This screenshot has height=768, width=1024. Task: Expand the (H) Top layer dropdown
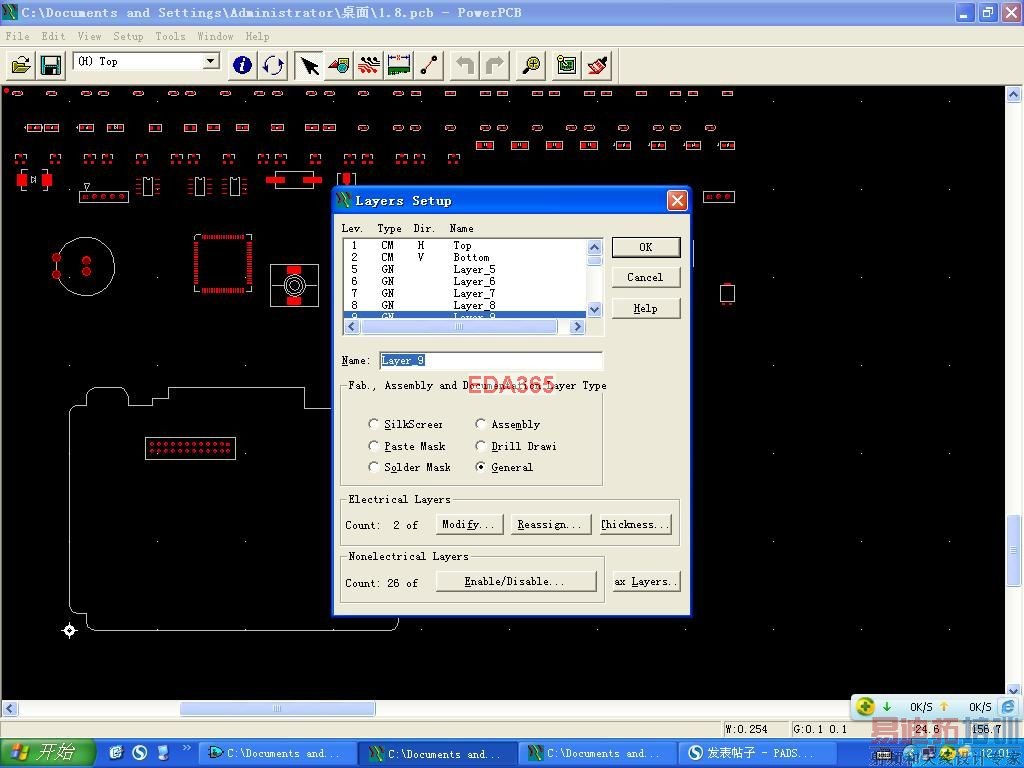(x=210, y=61)
